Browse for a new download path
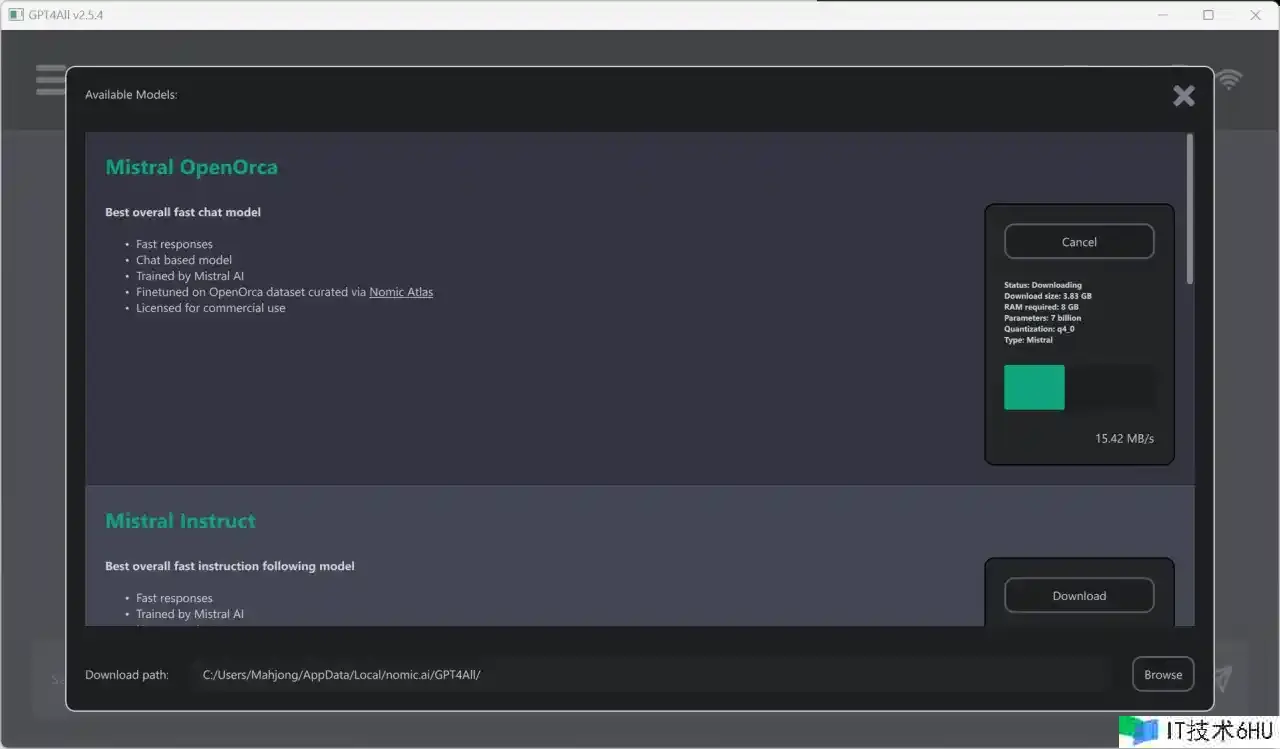 1163,675
